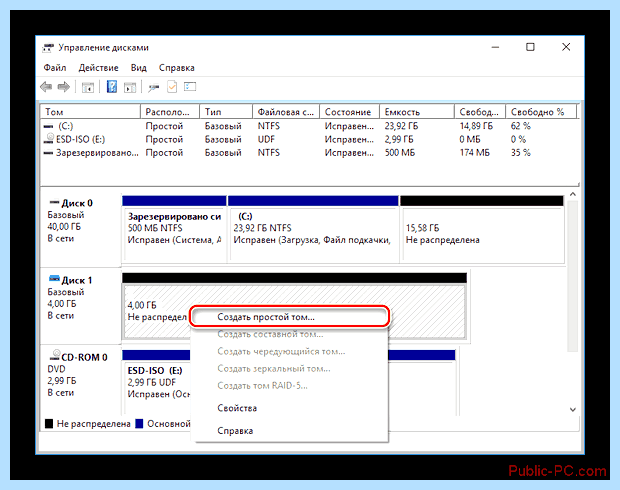Open the blue question-mark help icon
This screenshot has width=620, height=490.
coord(112,87)
